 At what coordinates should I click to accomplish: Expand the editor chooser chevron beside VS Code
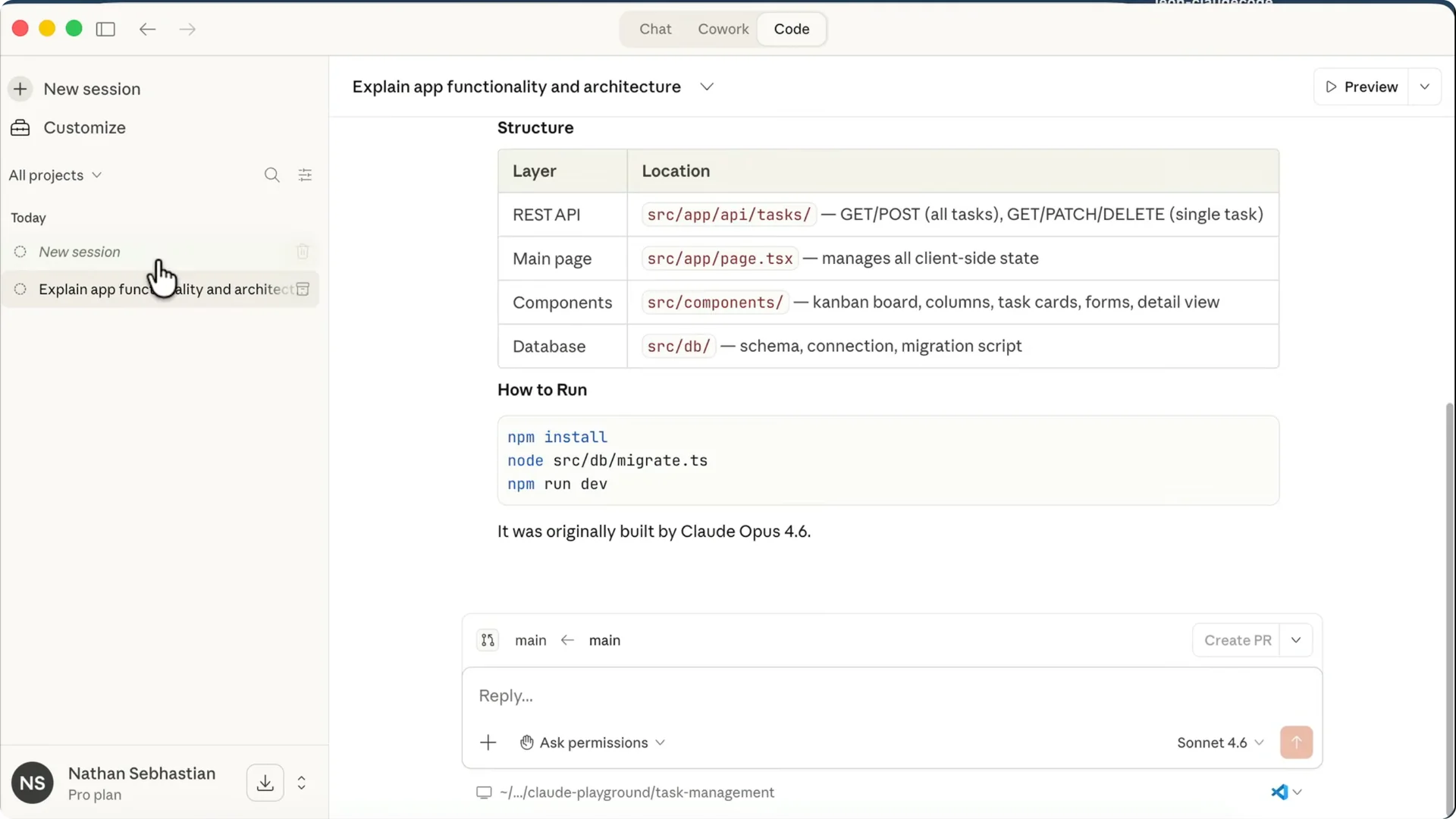coord(1298,792)
